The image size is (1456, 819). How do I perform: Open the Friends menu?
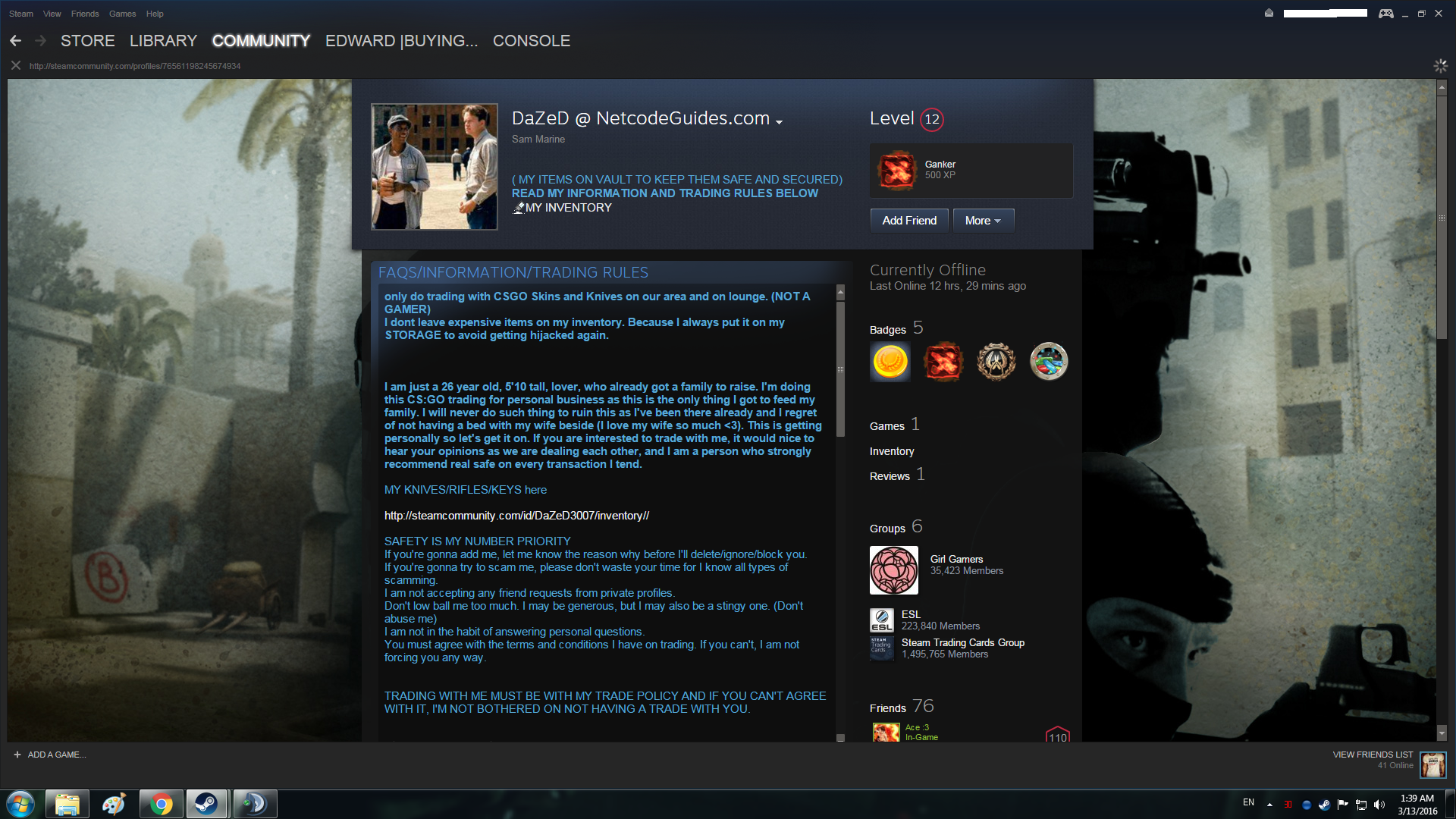pyautogui.click(x=85, y=14)
